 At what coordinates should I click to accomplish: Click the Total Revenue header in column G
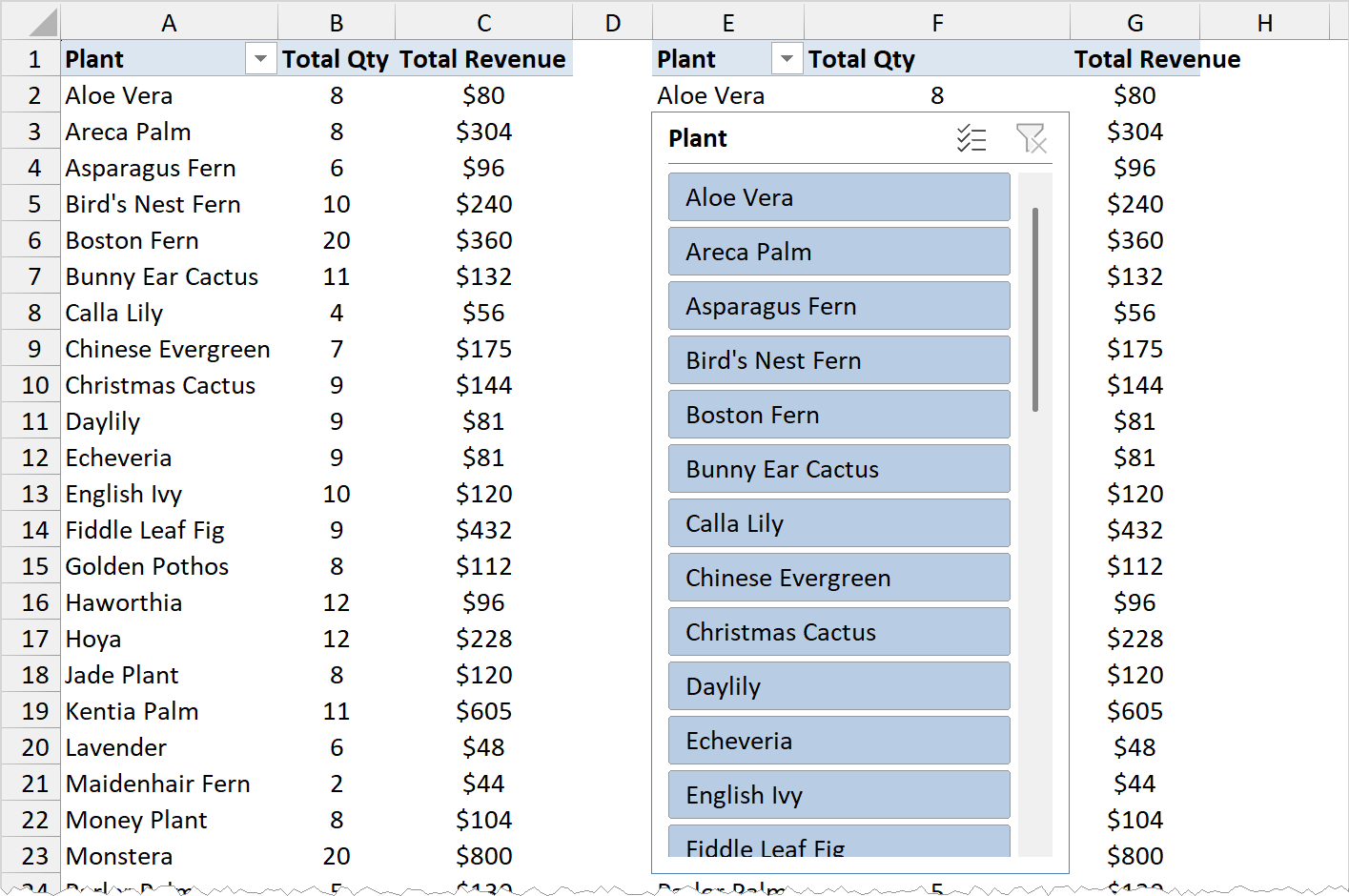(x=1157, y=59)
